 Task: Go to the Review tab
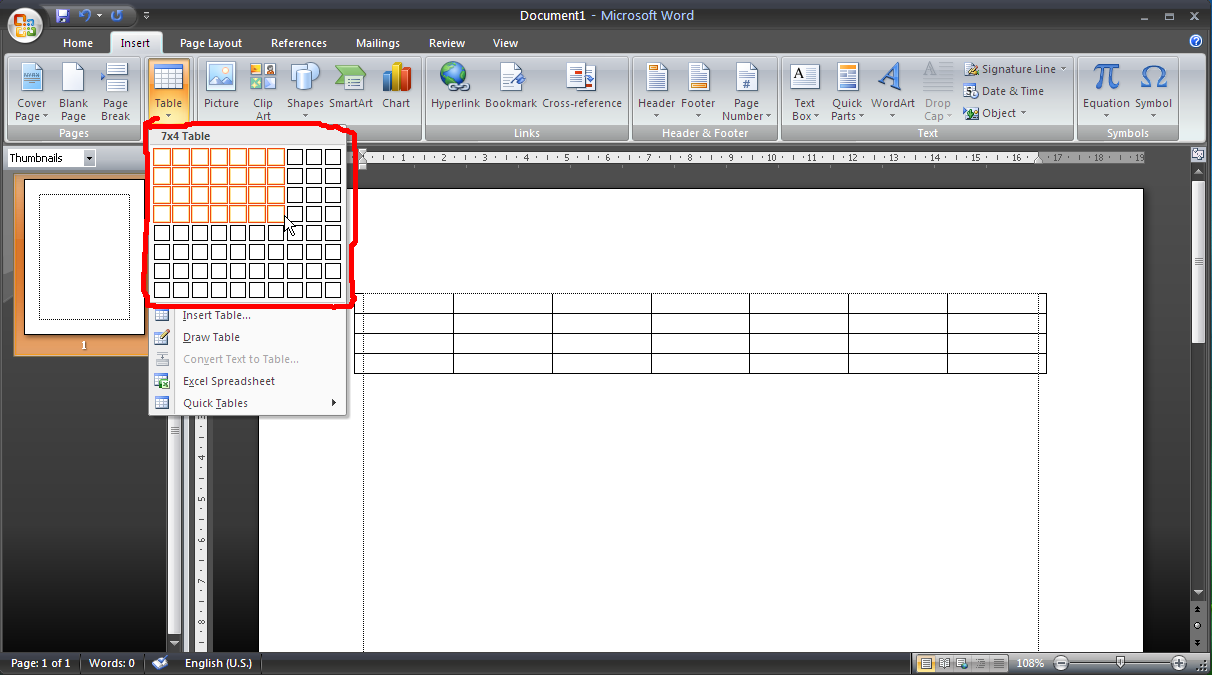tap(447, 43)
